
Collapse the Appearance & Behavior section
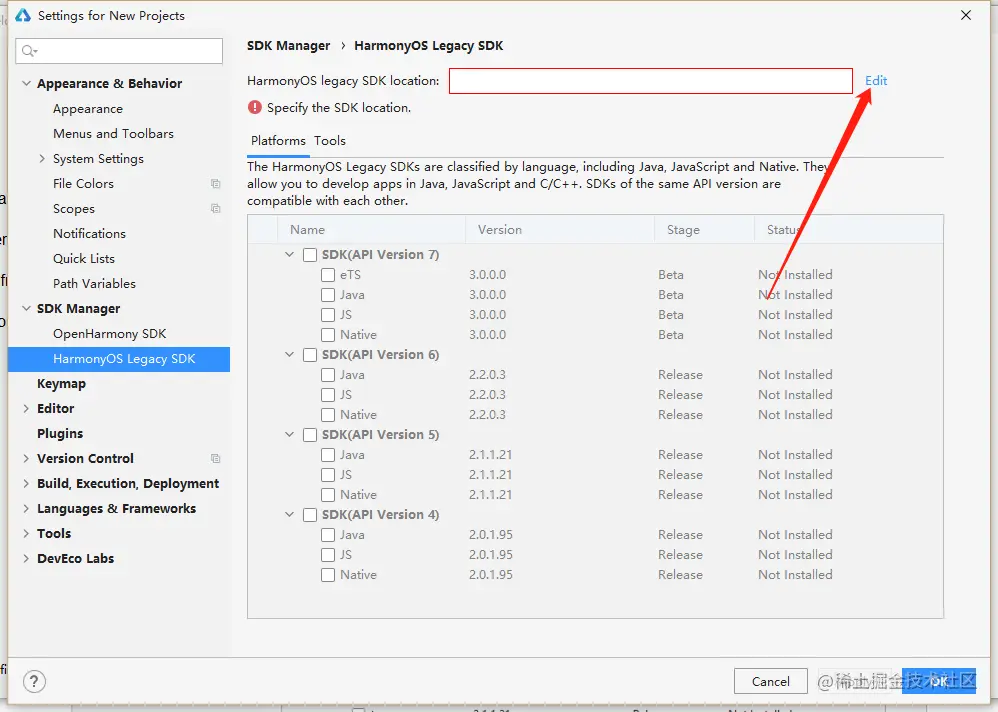coord(26,83)
